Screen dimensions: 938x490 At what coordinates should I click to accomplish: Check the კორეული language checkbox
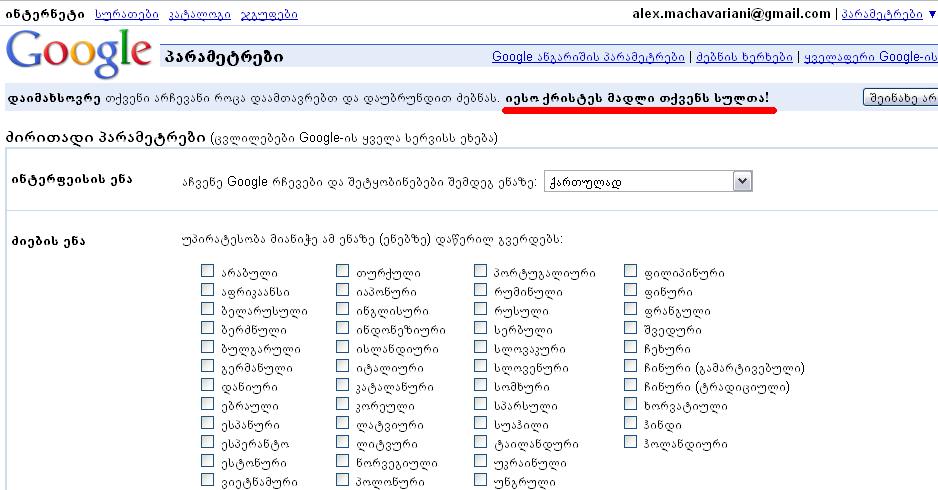click(343, 404)
